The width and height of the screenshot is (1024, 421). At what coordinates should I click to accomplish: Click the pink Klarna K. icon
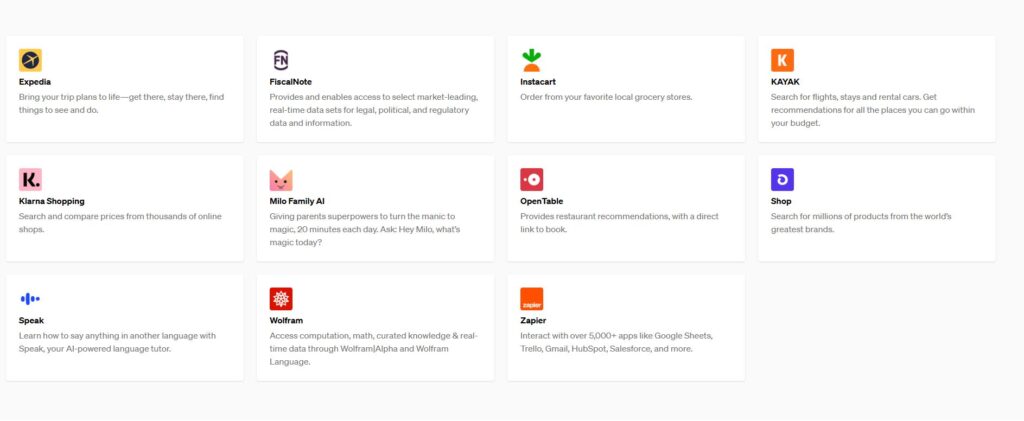click(30, 180)
